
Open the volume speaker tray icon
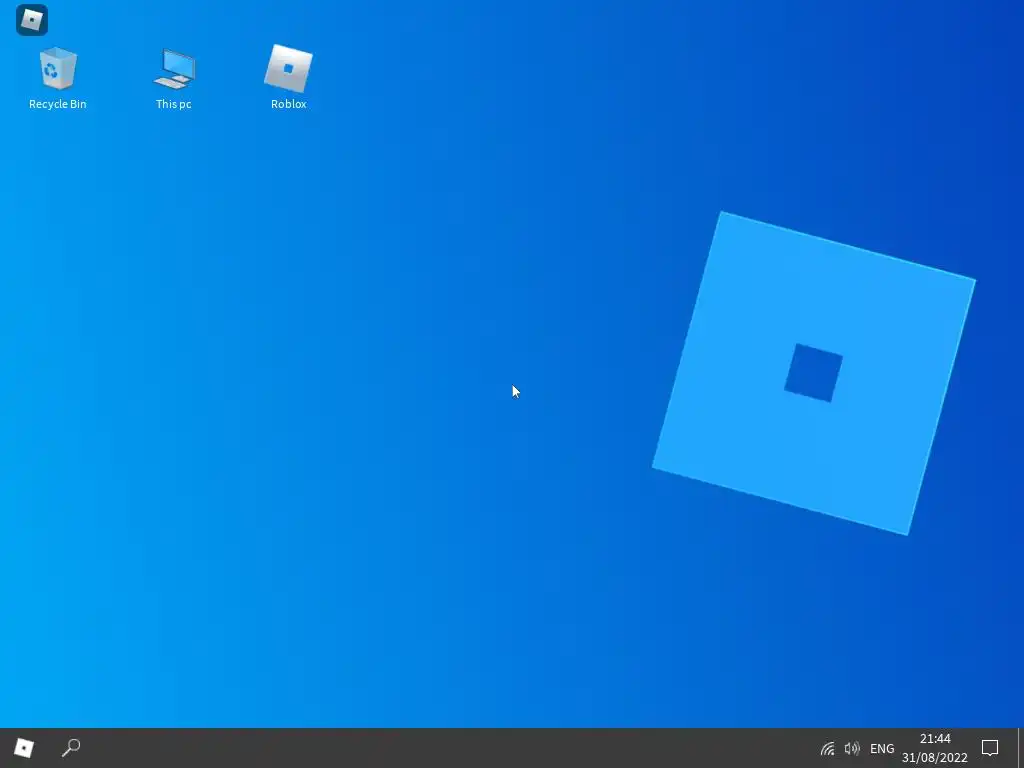tap(852, 748)
